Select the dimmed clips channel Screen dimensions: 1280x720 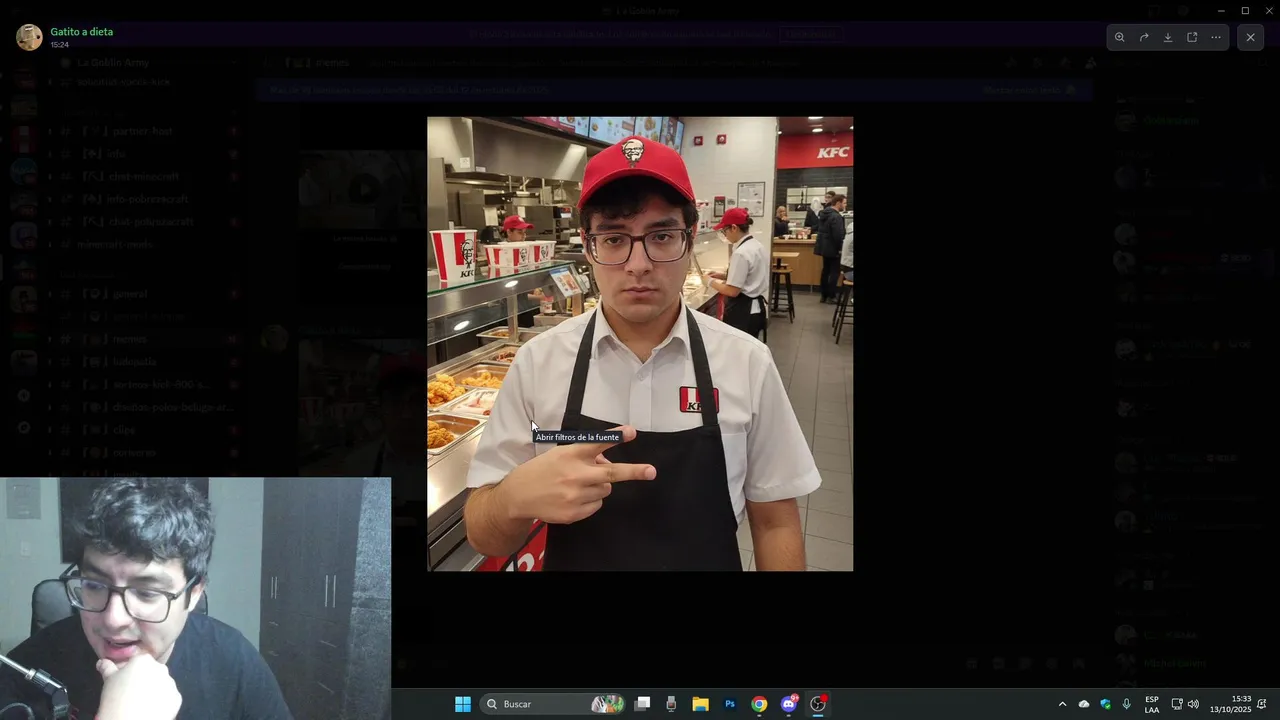click(x=124, y=430)
